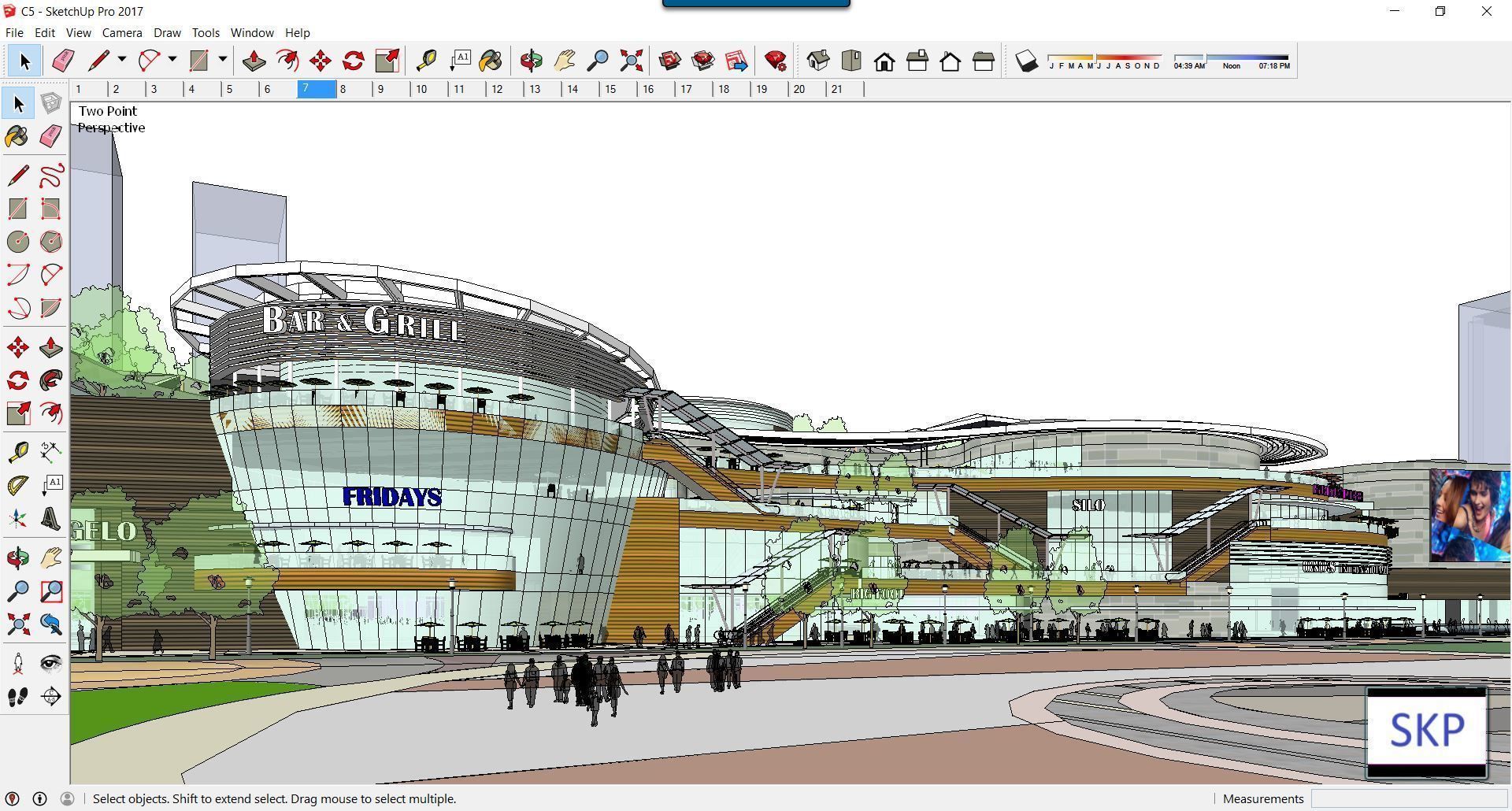The image size is (1512, 811).
Task: Activate the Text label tool in top toolbar
Action: (x=460, y=61)
